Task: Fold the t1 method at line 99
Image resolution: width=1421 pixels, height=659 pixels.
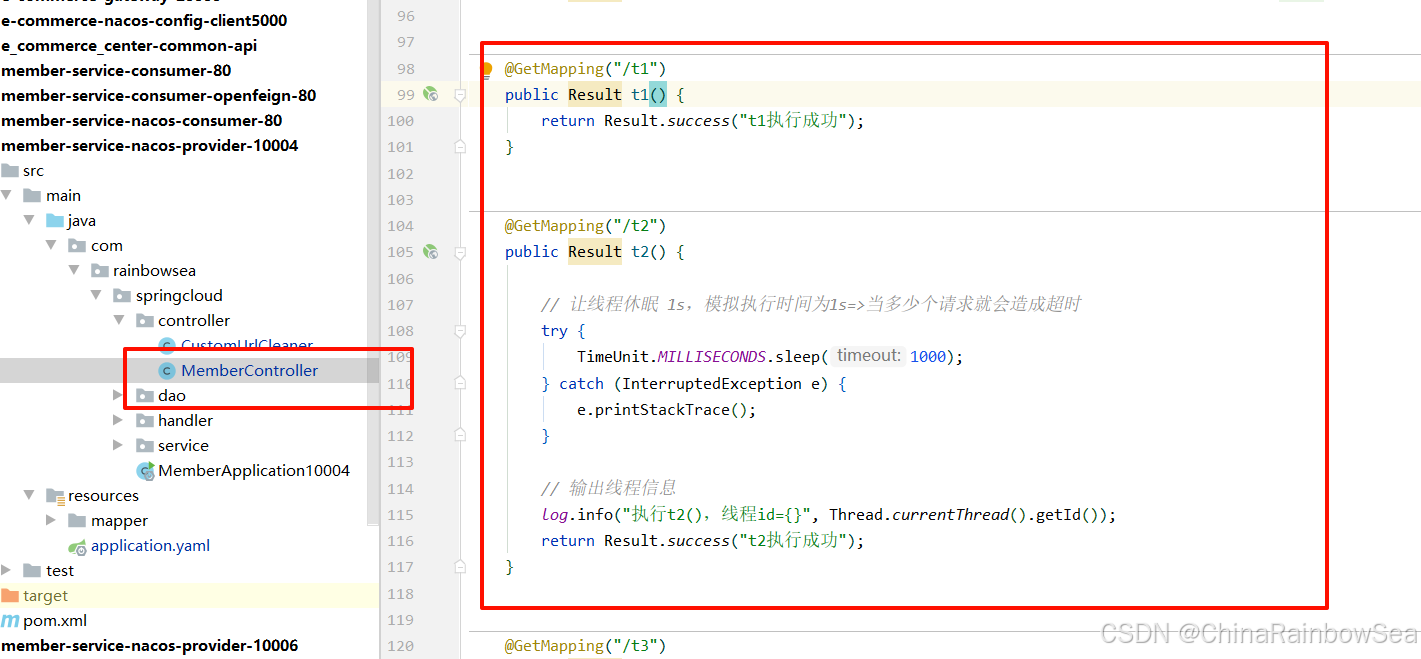Action: coord(460,95)
